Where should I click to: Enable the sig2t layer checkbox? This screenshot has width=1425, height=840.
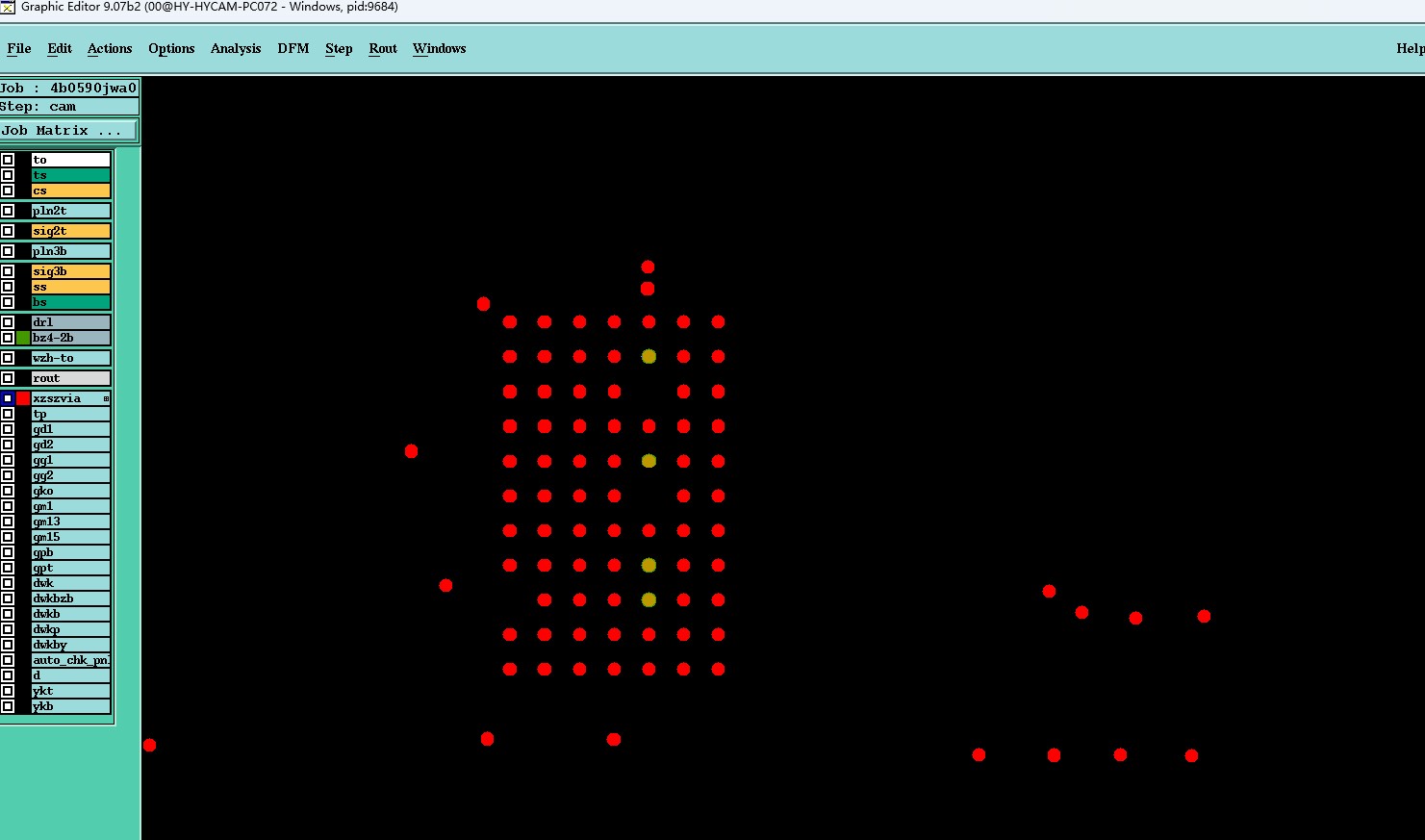tap(8, 231)
